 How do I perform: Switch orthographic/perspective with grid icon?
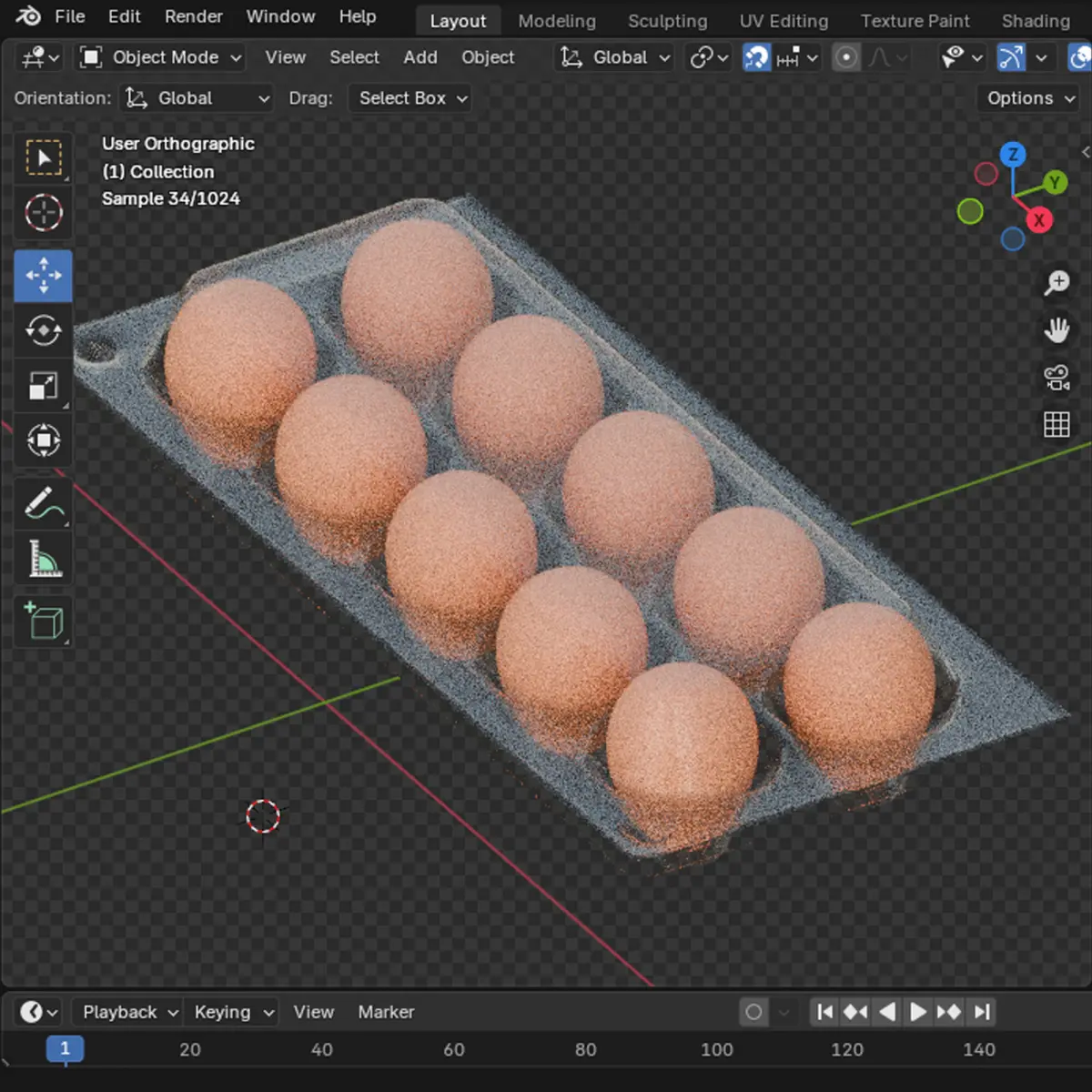pyautogui.click(x=1057, y=424)
